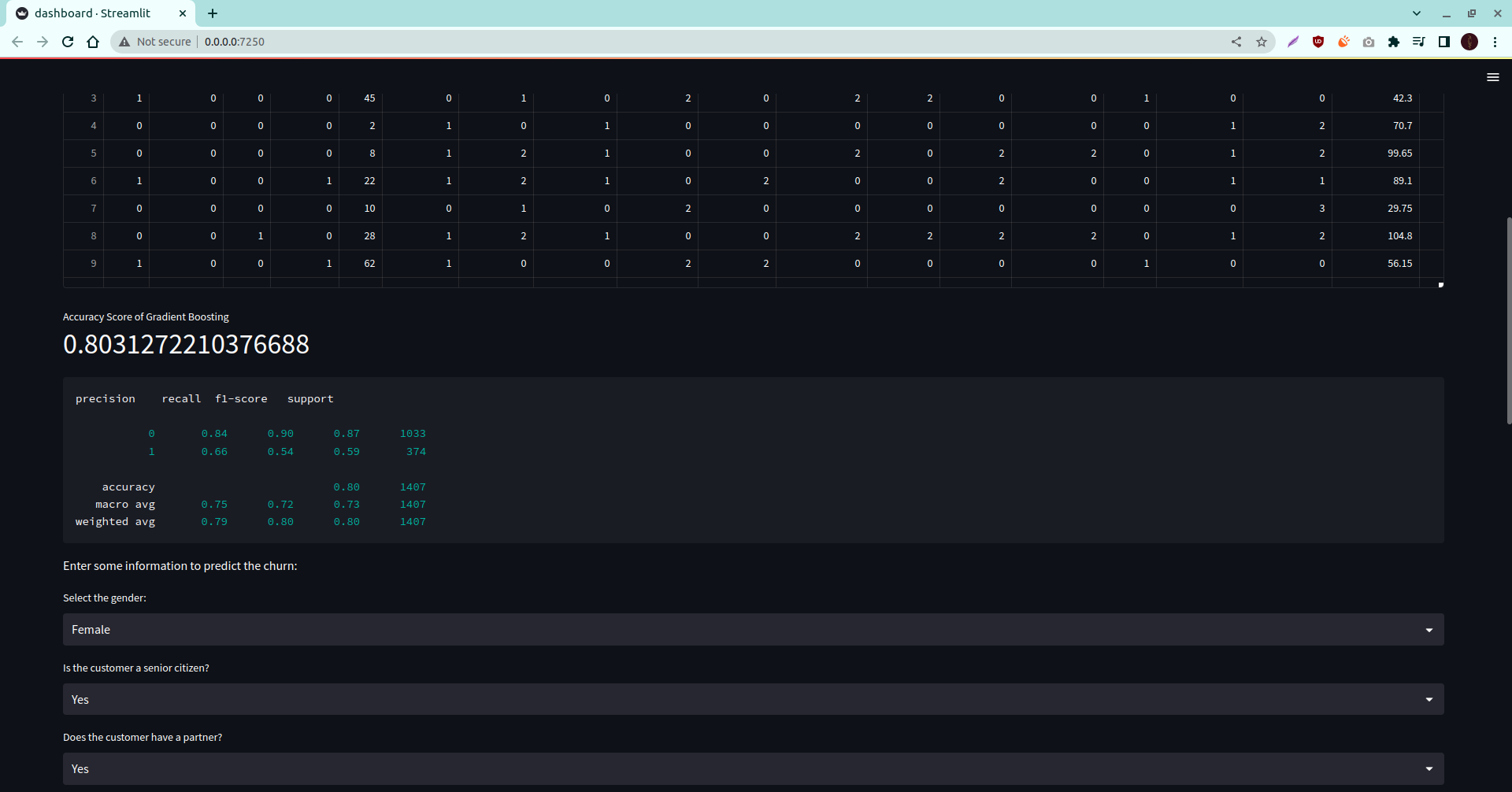Open the screenshot camera extension
Viewport: 1512px width, 792px height.
coord(1369,42)
